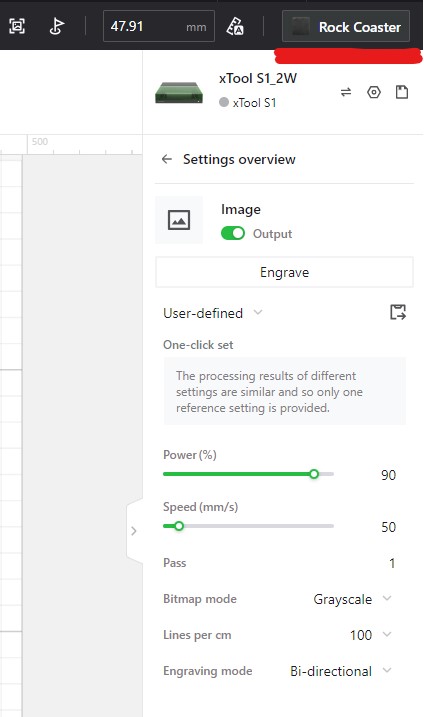Click the Speed value 50
This screenshot has width=424, height=717.
[388, 527]
